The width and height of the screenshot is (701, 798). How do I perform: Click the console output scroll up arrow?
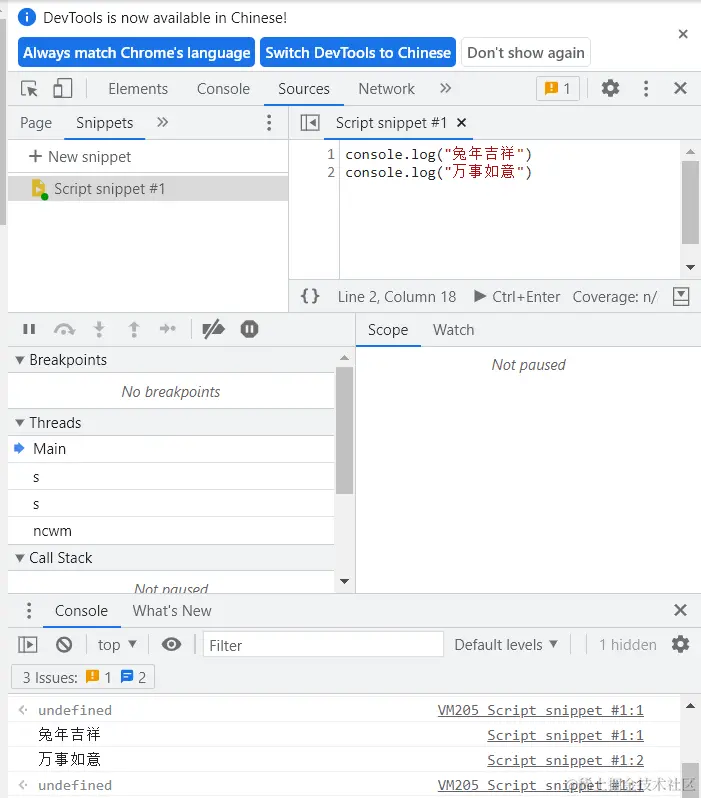tap(690, 705)
